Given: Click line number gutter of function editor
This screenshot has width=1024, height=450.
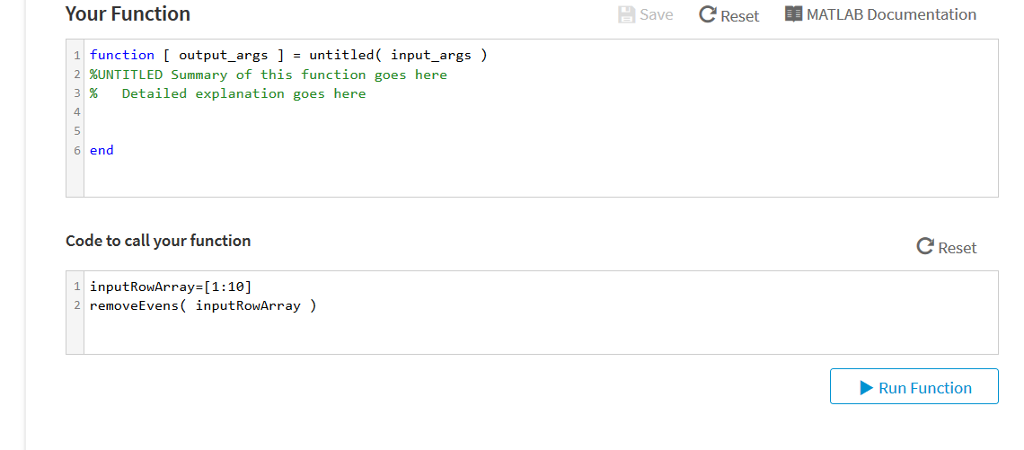Looking at the screenshot, I should point(75,118).
